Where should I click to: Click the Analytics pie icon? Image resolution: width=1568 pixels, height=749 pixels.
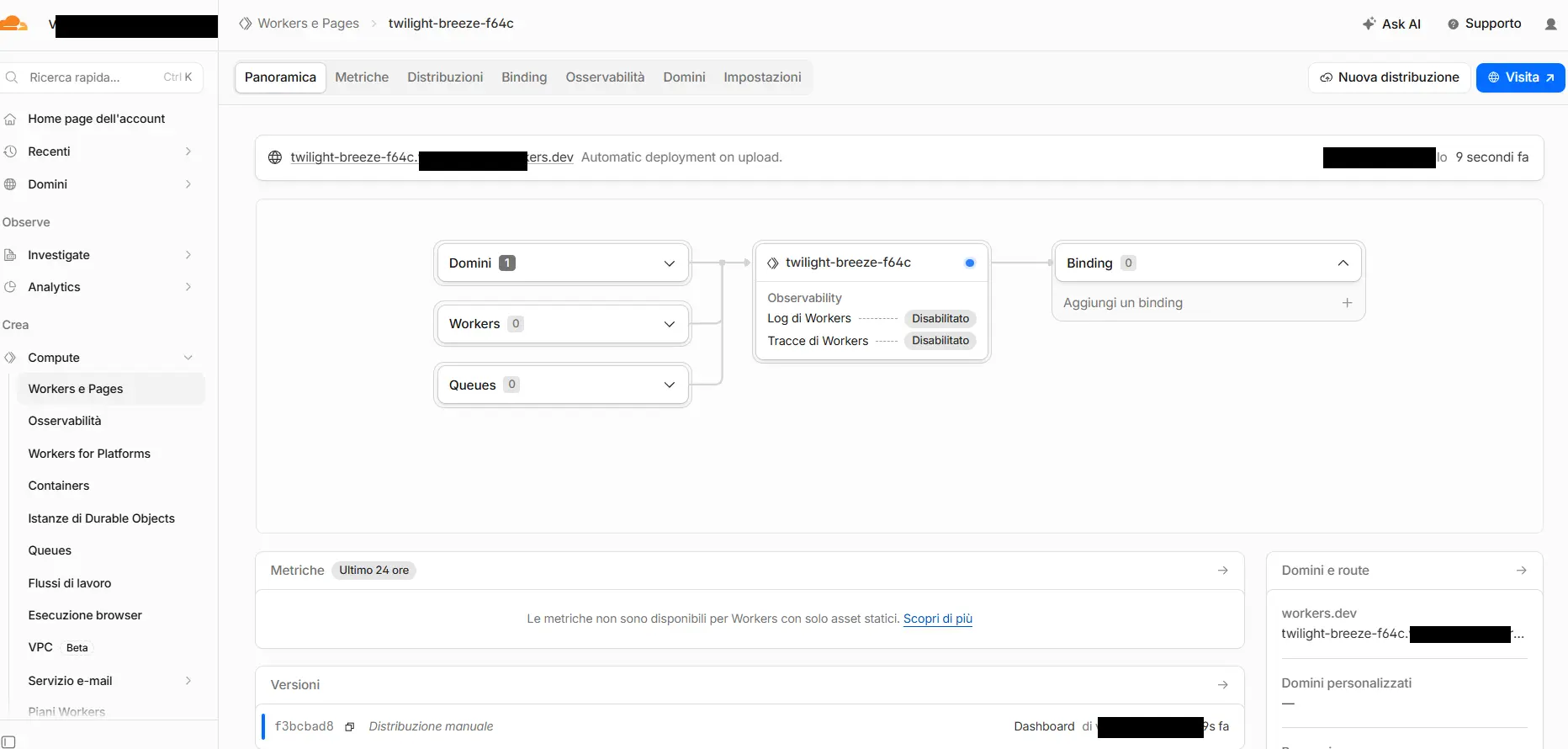(10, 287)
